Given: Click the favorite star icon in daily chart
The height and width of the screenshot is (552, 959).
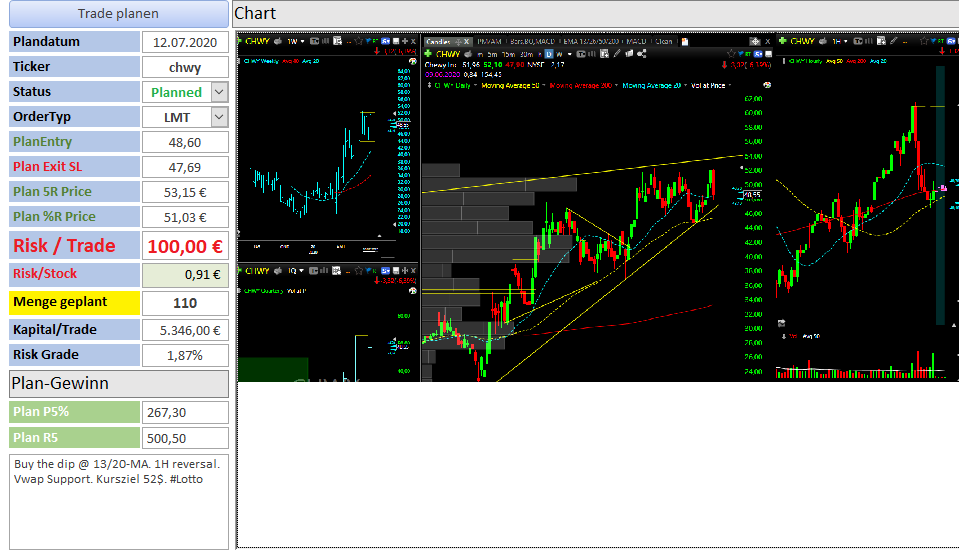Looking at the screenshot, I should coord(731,54).
